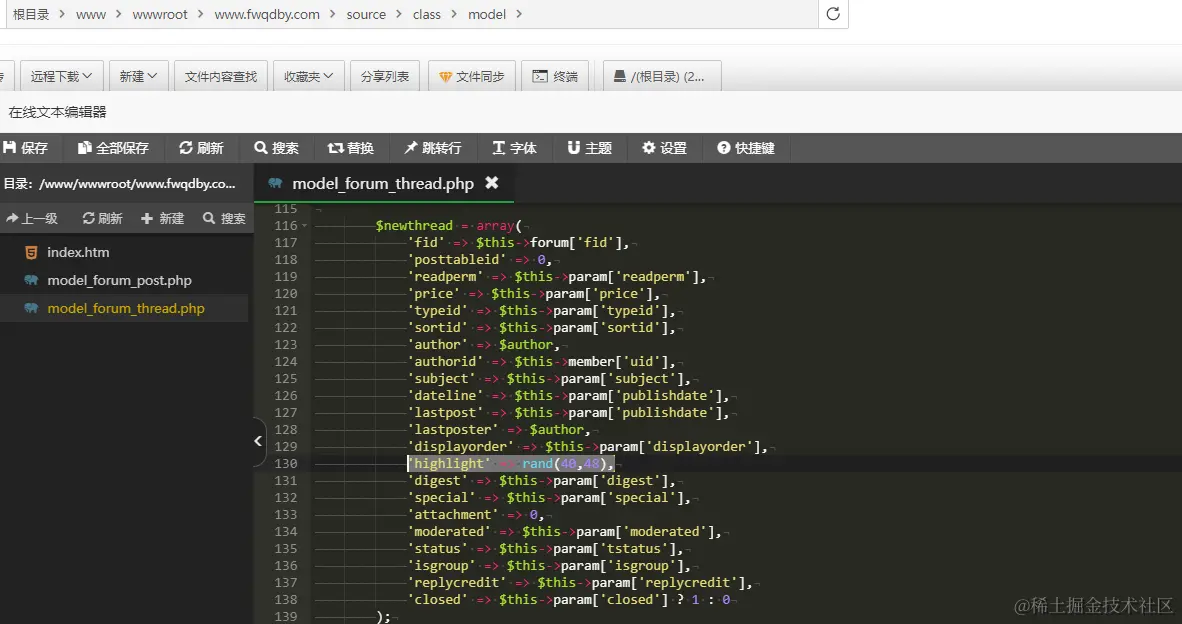
Task: Click the refresh icon beside the path bar
Action: (833, 14)
